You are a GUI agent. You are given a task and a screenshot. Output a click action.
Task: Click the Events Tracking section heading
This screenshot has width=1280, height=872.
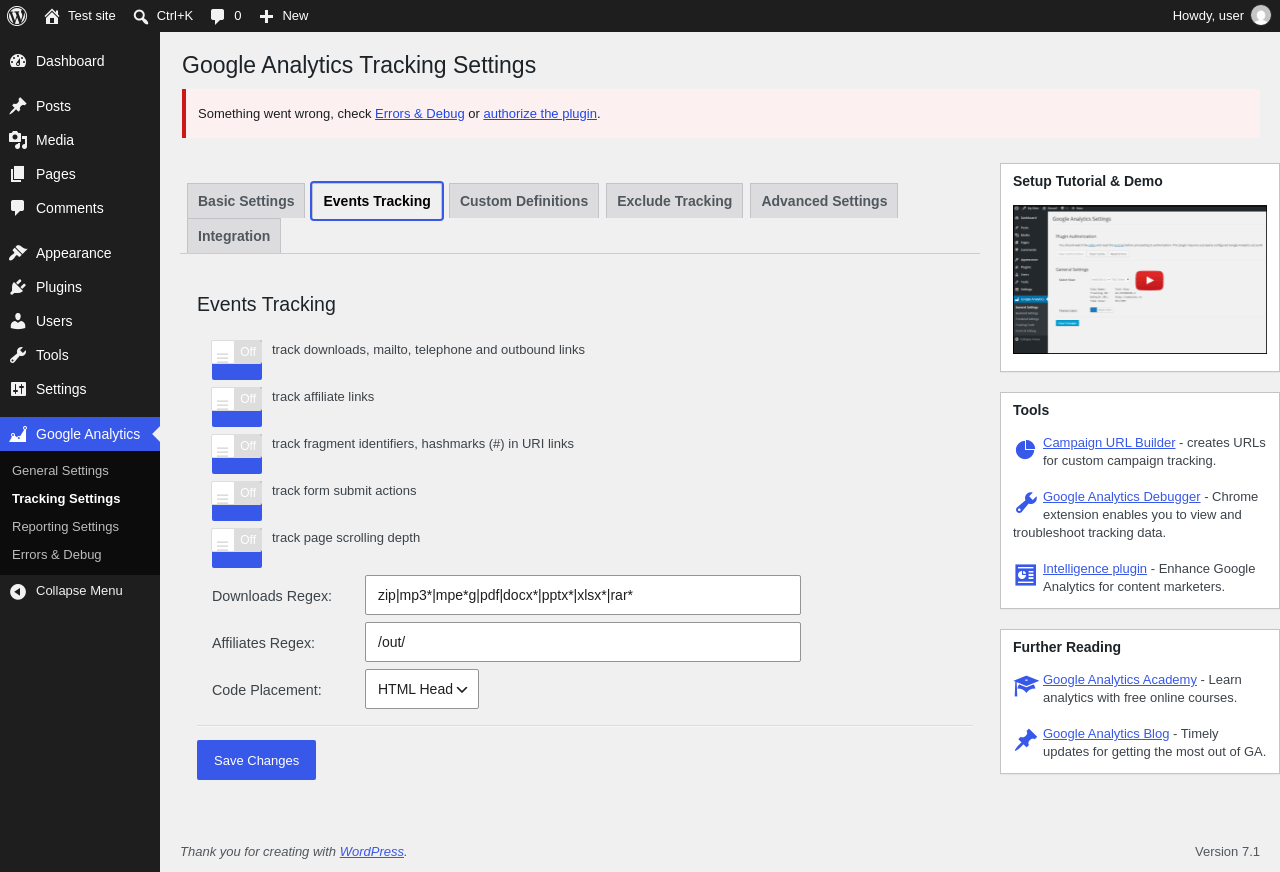[266, 304]
